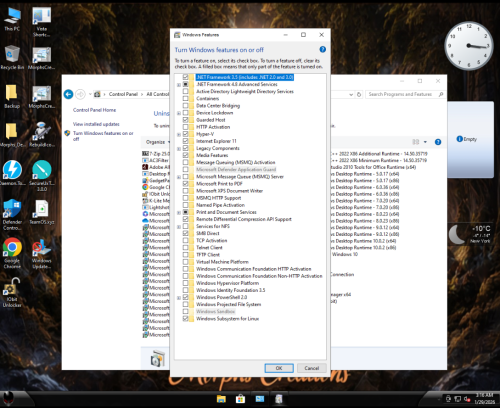Click the taskbar clock showing date and time
Viewport: 500px width, 408px height.
485,398
